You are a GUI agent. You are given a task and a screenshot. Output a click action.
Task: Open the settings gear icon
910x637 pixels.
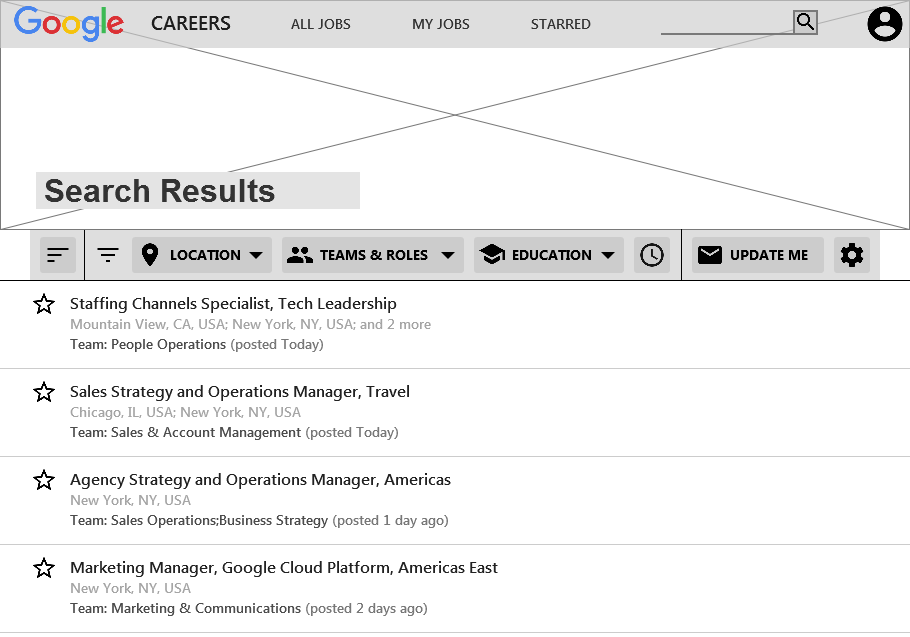[852, 255]
